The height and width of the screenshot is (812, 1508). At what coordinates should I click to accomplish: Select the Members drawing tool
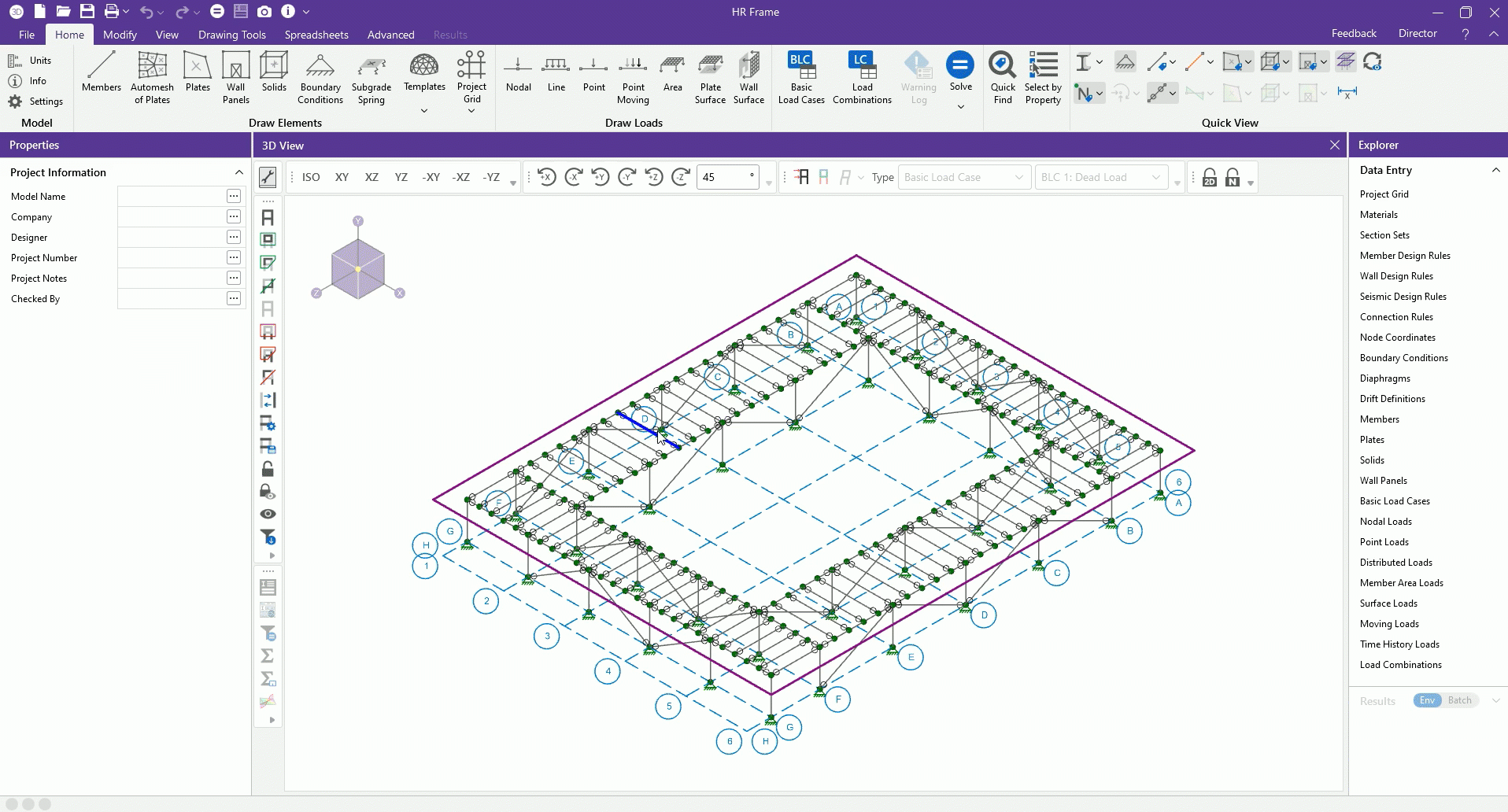(x=101, y=76)
